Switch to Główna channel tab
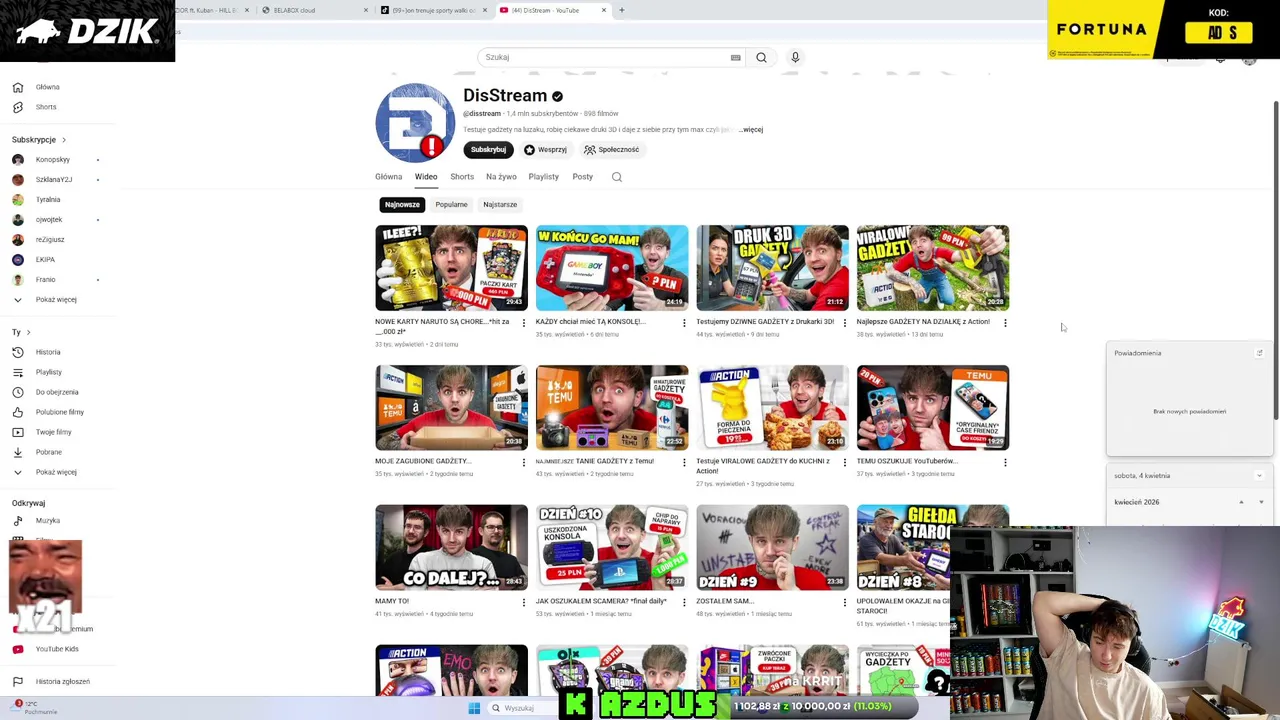 pyautogui.click(x=388, y=177)
